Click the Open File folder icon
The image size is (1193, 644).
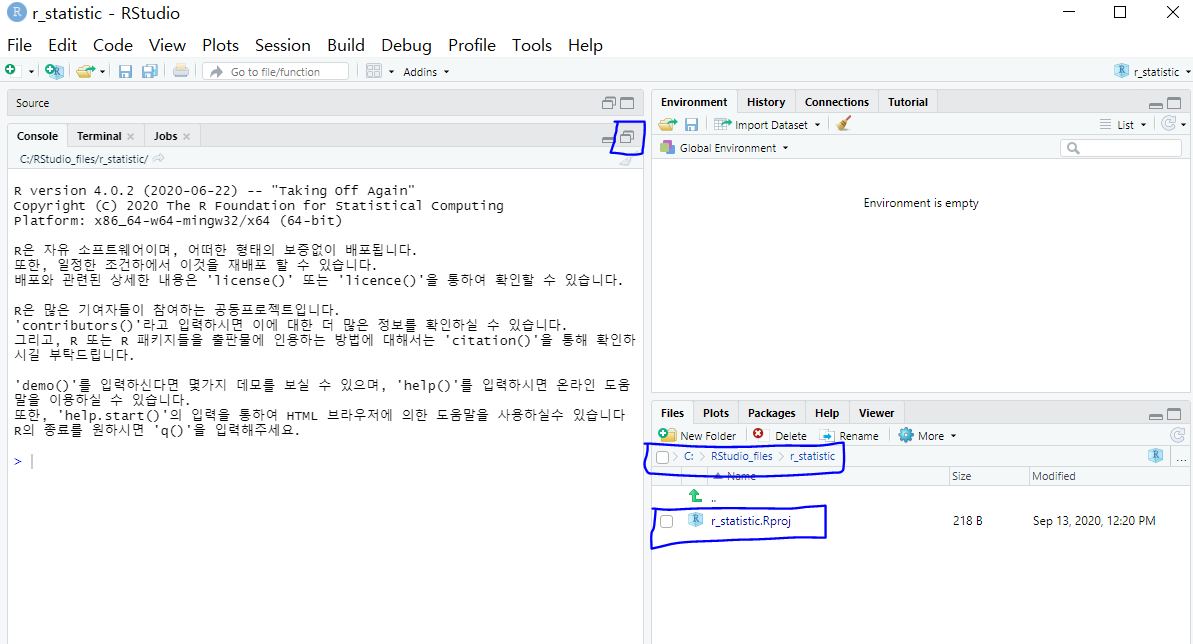(x=85, y=71)
